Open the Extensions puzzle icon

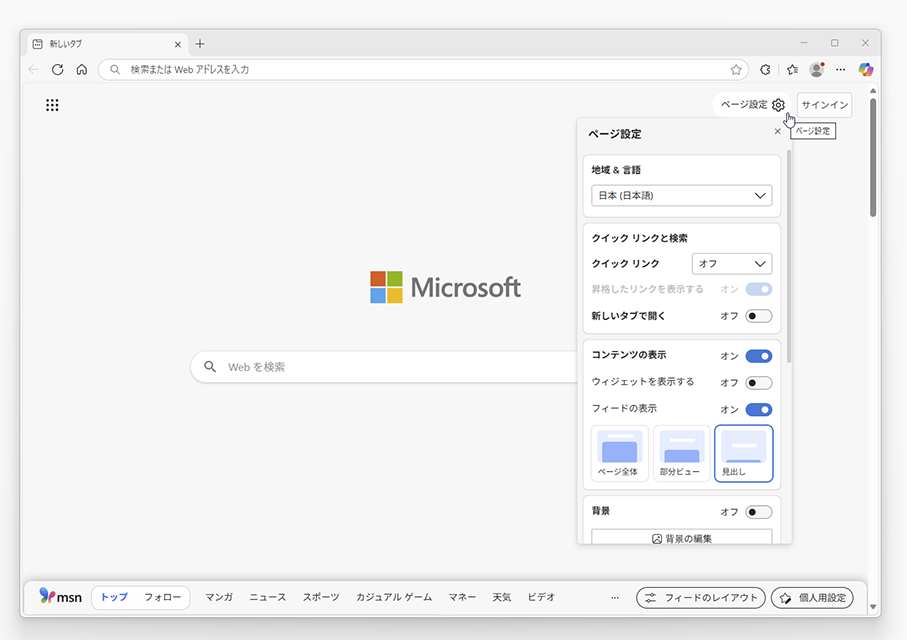tap(765, 69)
